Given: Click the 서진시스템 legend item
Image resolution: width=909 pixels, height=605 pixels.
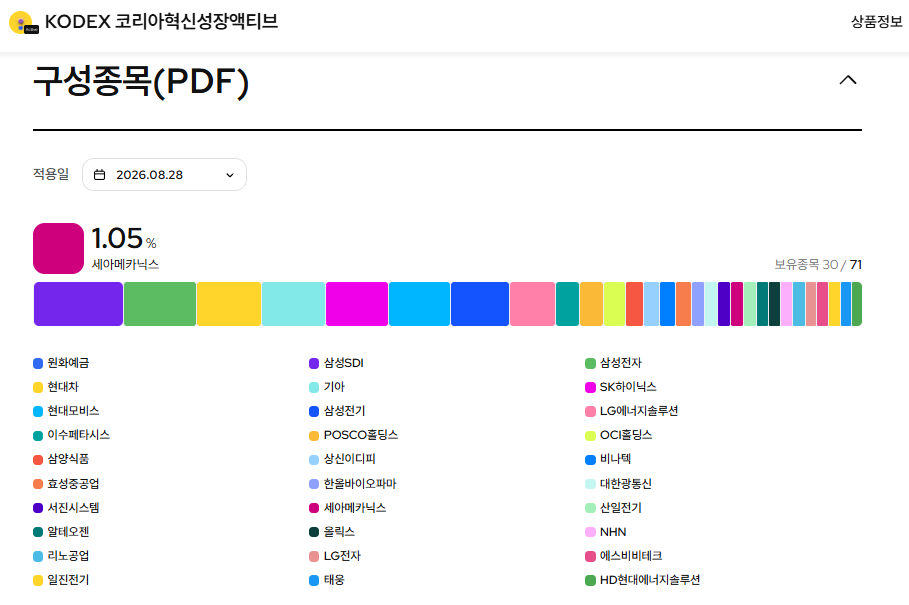Looking at the screenshot, I should coord(66,508).
